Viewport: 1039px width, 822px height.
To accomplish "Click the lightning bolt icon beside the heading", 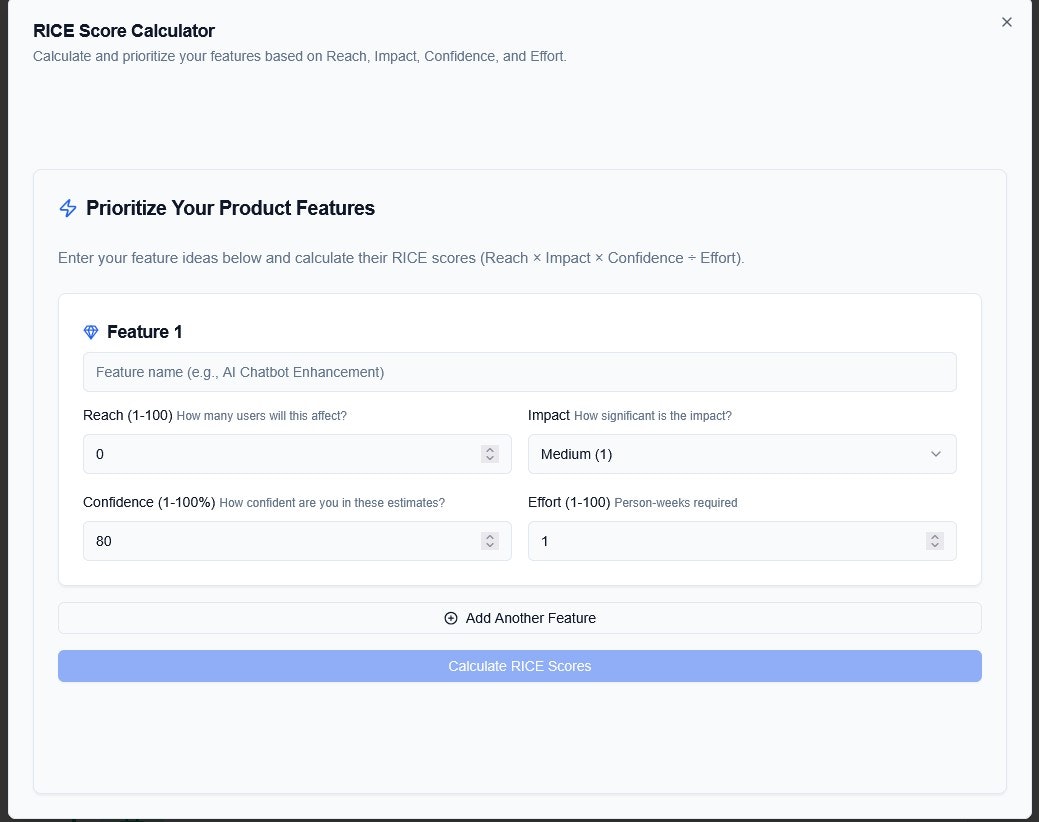I will tap(68, 208).
